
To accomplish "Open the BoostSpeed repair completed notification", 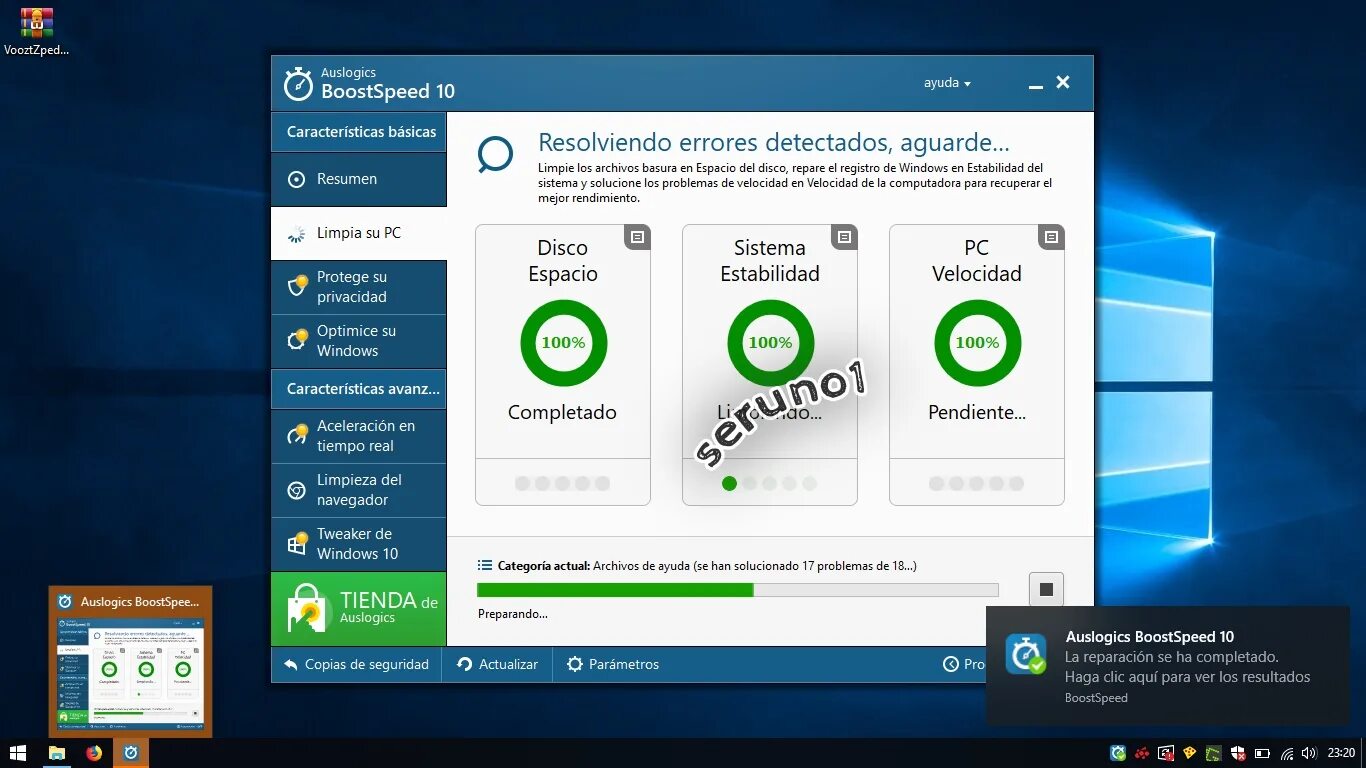I will [1168, 666].
